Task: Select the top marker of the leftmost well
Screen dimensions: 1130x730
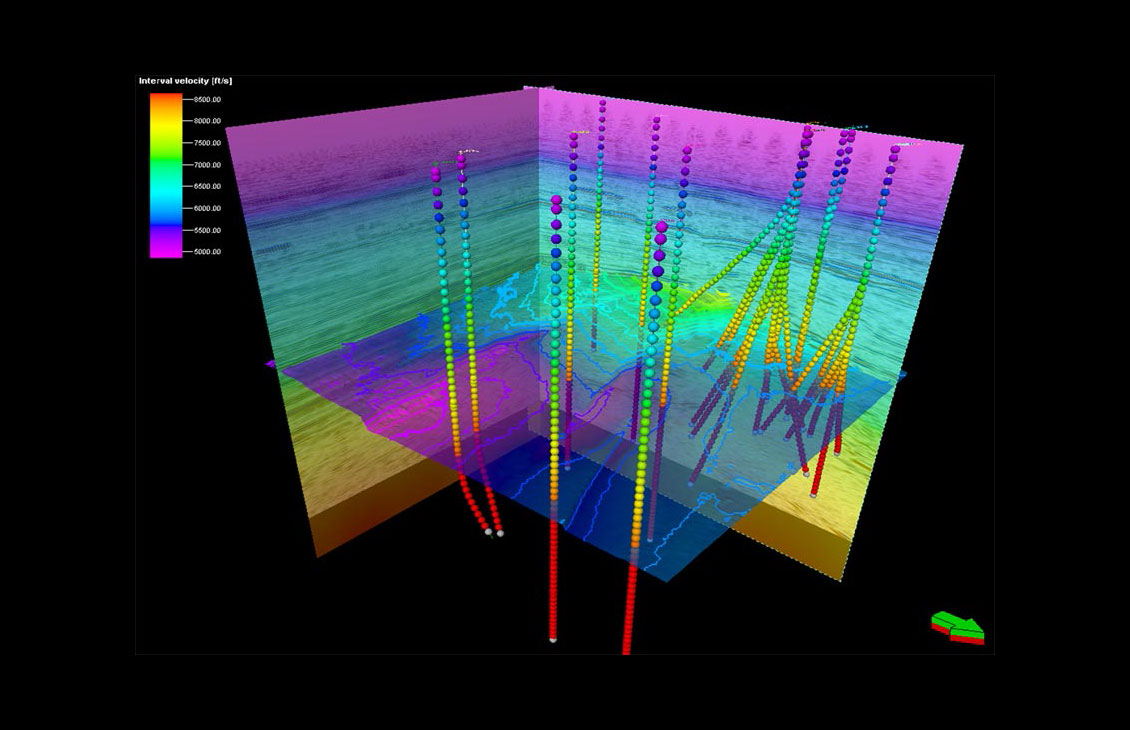Action: click(436, 174)
